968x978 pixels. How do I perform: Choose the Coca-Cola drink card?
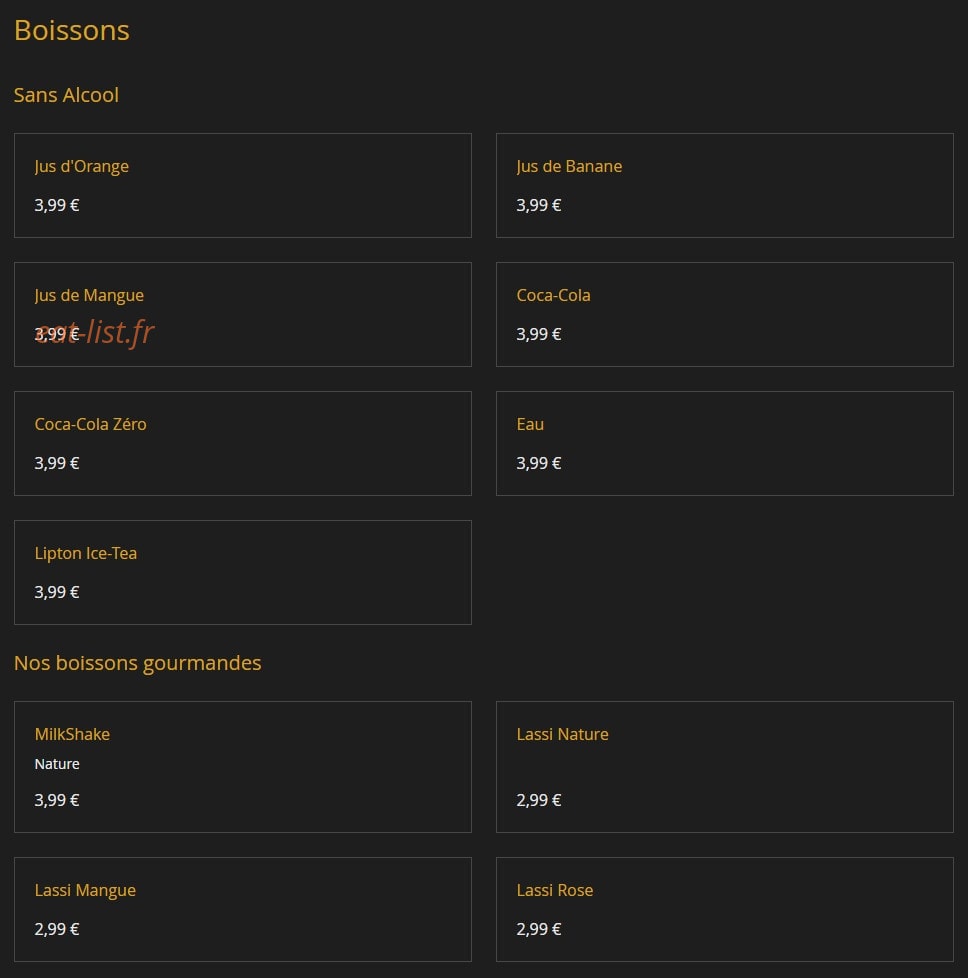[725, 314]
